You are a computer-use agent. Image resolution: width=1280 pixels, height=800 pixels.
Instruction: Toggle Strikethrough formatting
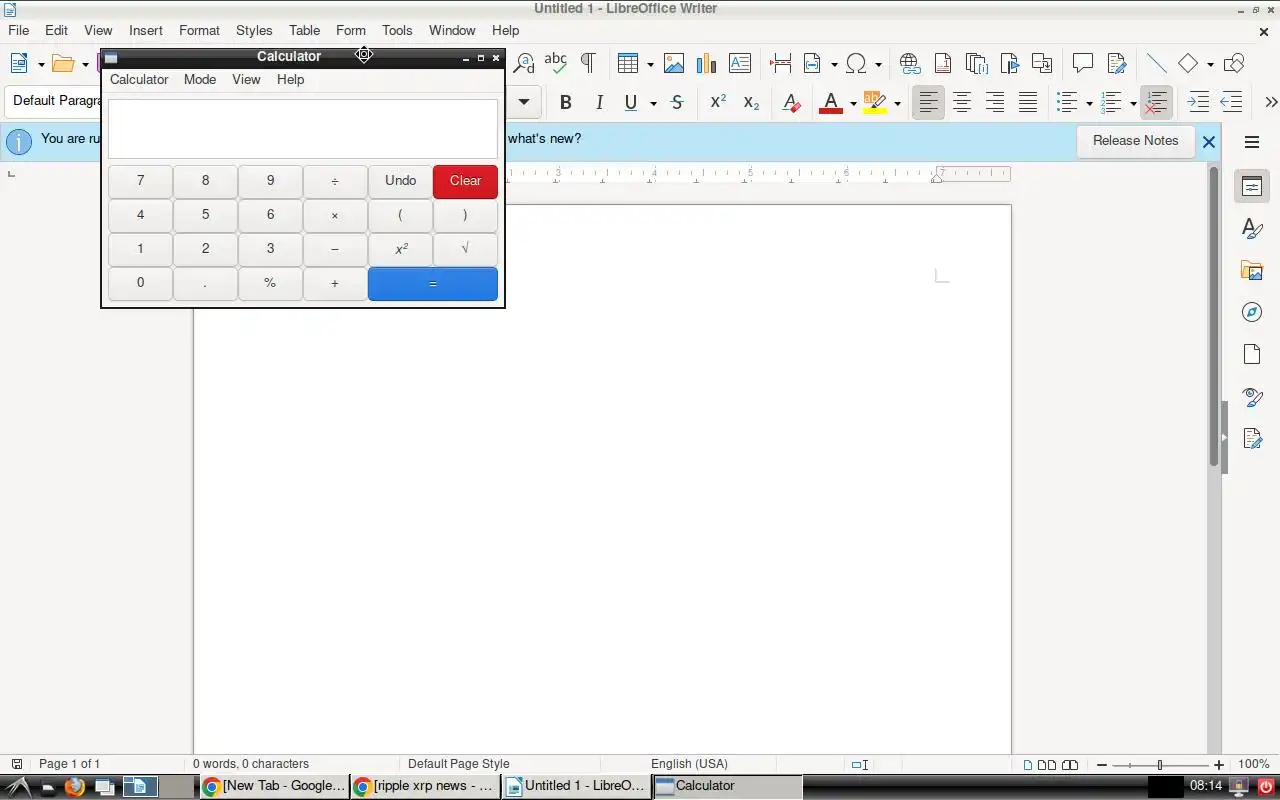(x=677, y=102)
